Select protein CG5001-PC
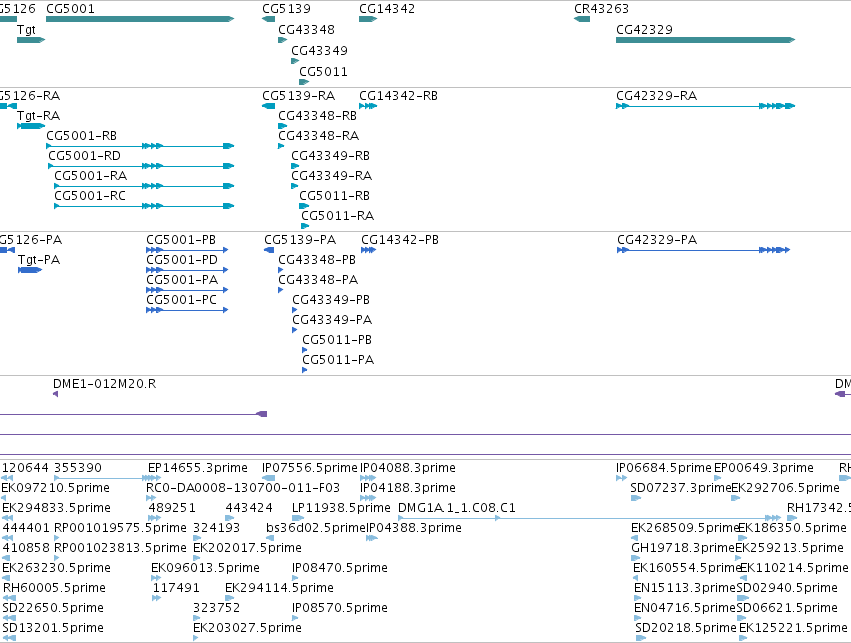Screen dimensions: 851x643 point(187,310)
